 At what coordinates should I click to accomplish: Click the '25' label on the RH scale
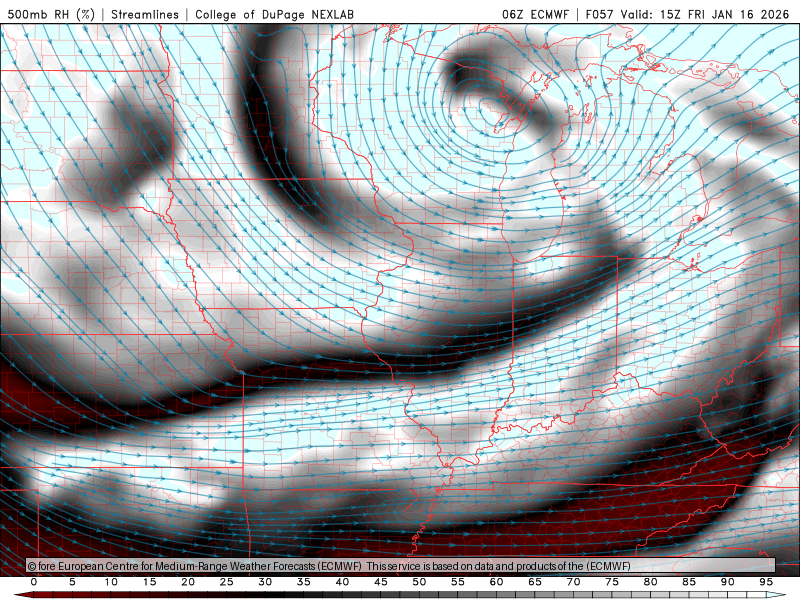coord(227,582)
